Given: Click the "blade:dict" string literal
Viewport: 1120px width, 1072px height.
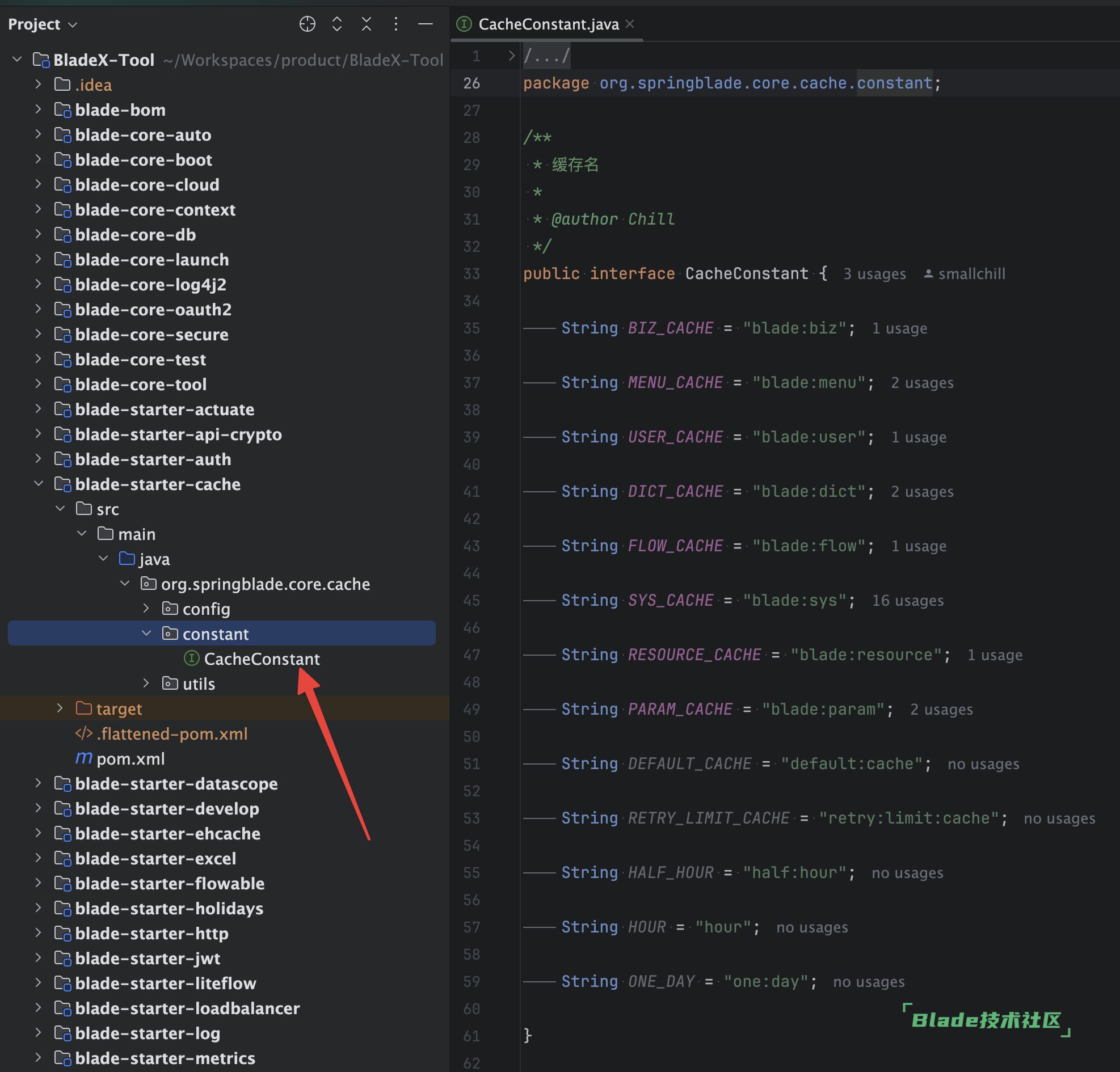Looking at the screenshot, I should coord(808,491).
